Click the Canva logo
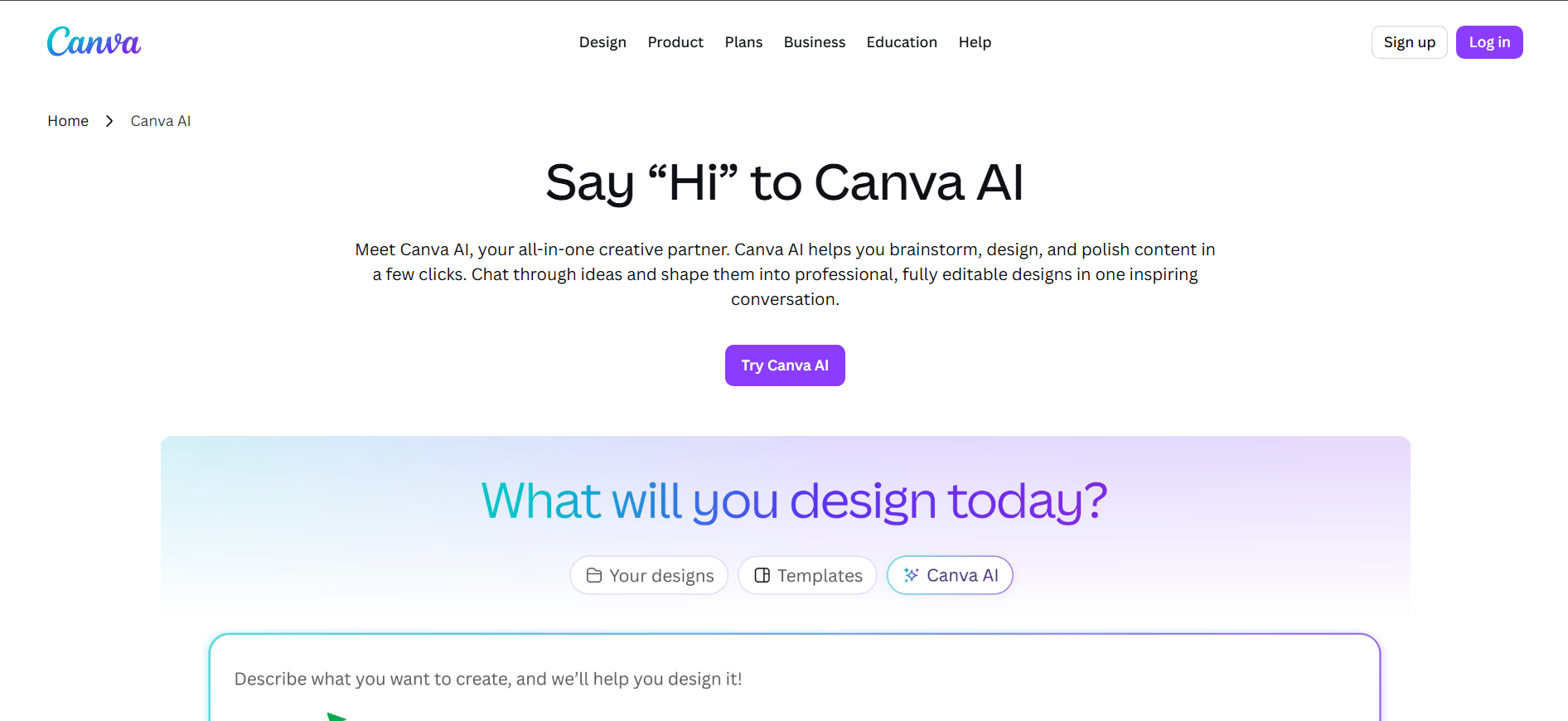 (94, 41)
